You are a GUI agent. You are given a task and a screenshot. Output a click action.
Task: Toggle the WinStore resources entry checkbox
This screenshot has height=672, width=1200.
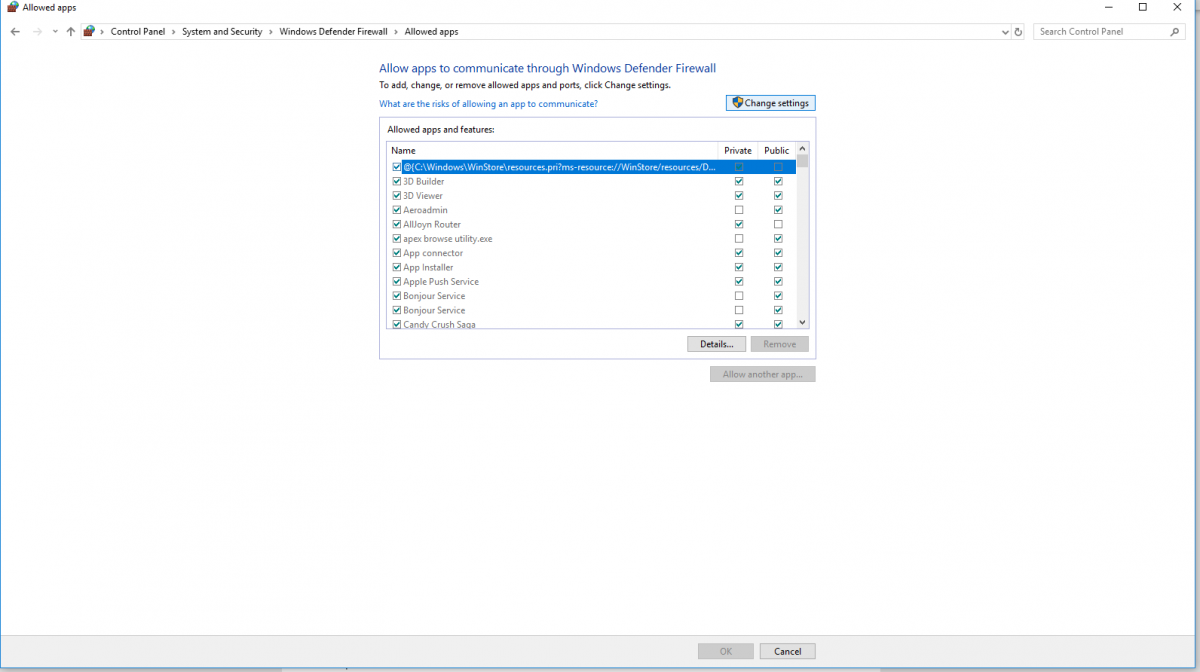coord(397,167)
